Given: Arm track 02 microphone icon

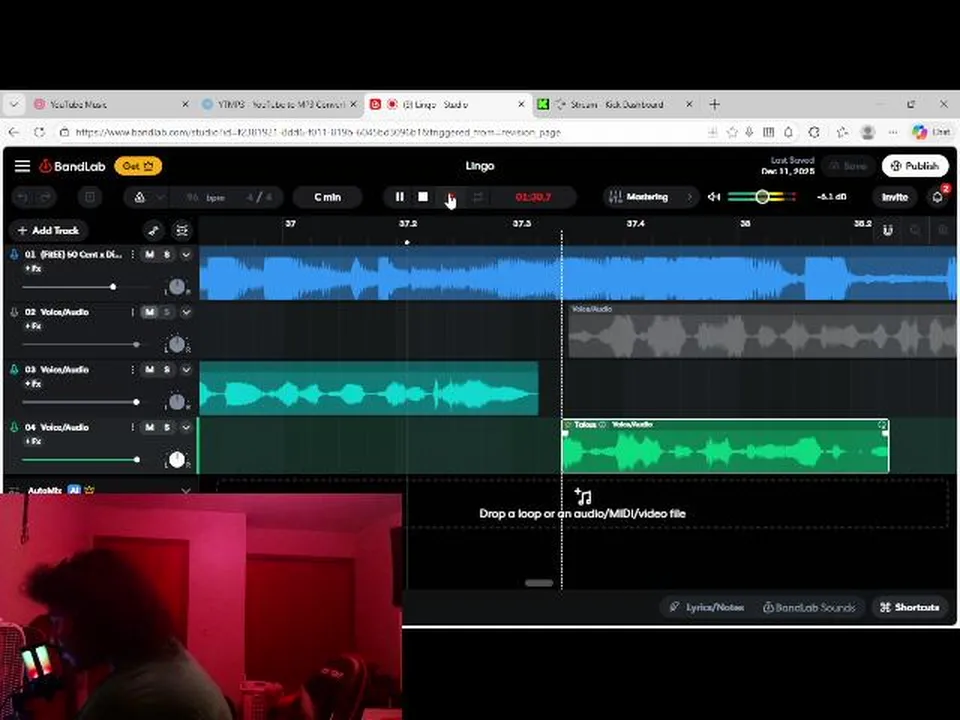Looking at the screenshot, I should [x=14, y=312].
